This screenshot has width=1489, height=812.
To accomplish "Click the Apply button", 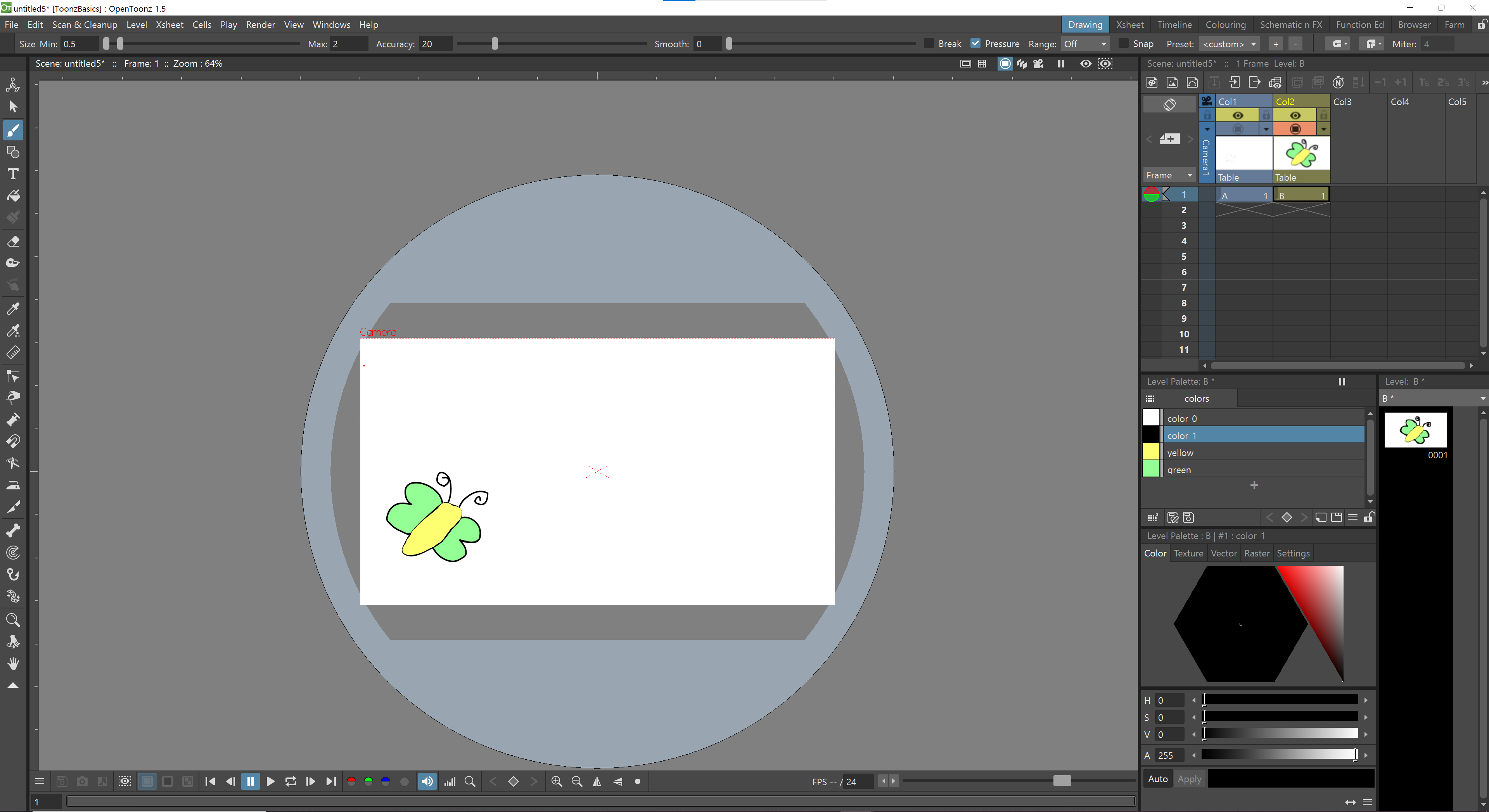I will coord(1189,779).
